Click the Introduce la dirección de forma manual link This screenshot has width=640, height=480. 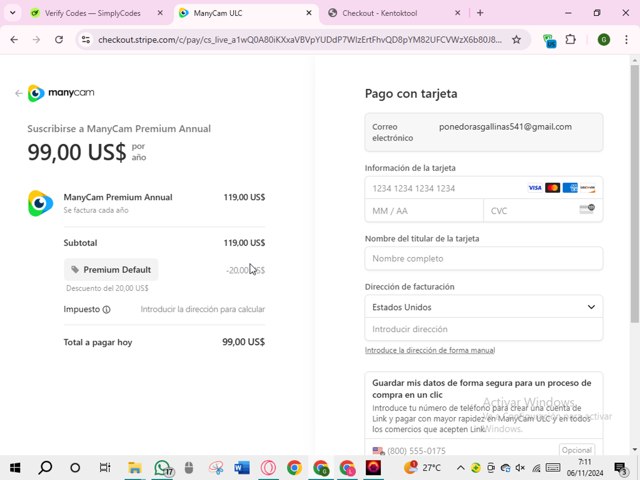tap(430, 350)
